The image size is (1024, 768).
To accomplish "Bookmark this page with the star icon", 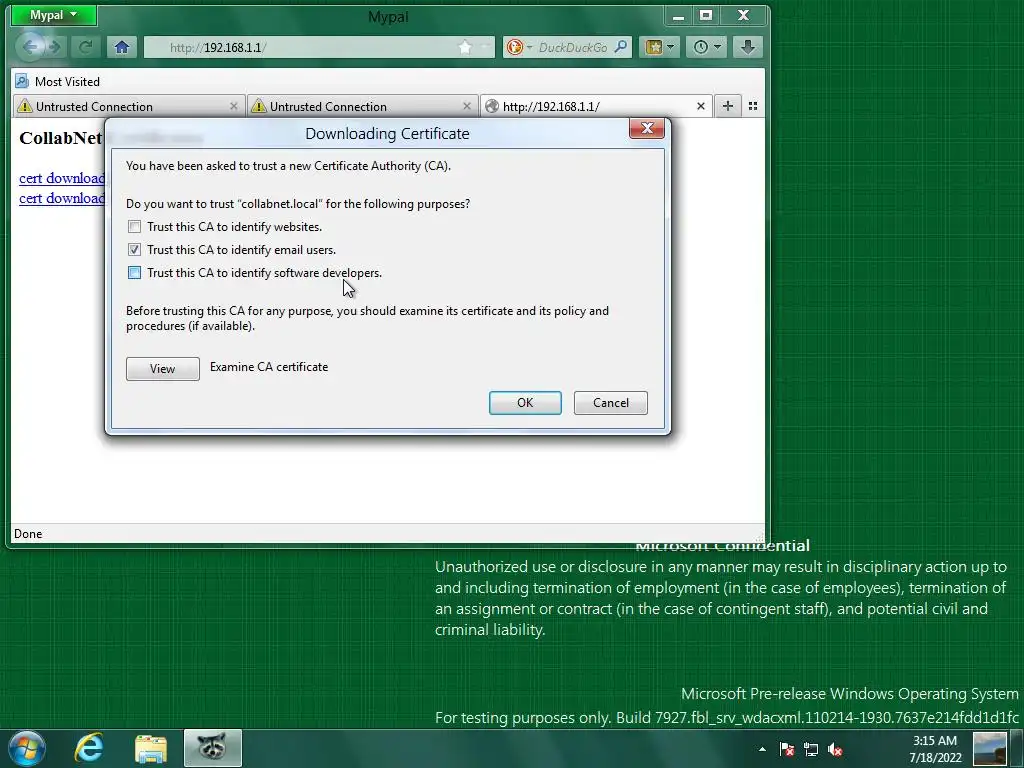I will (x=465, y=48).
